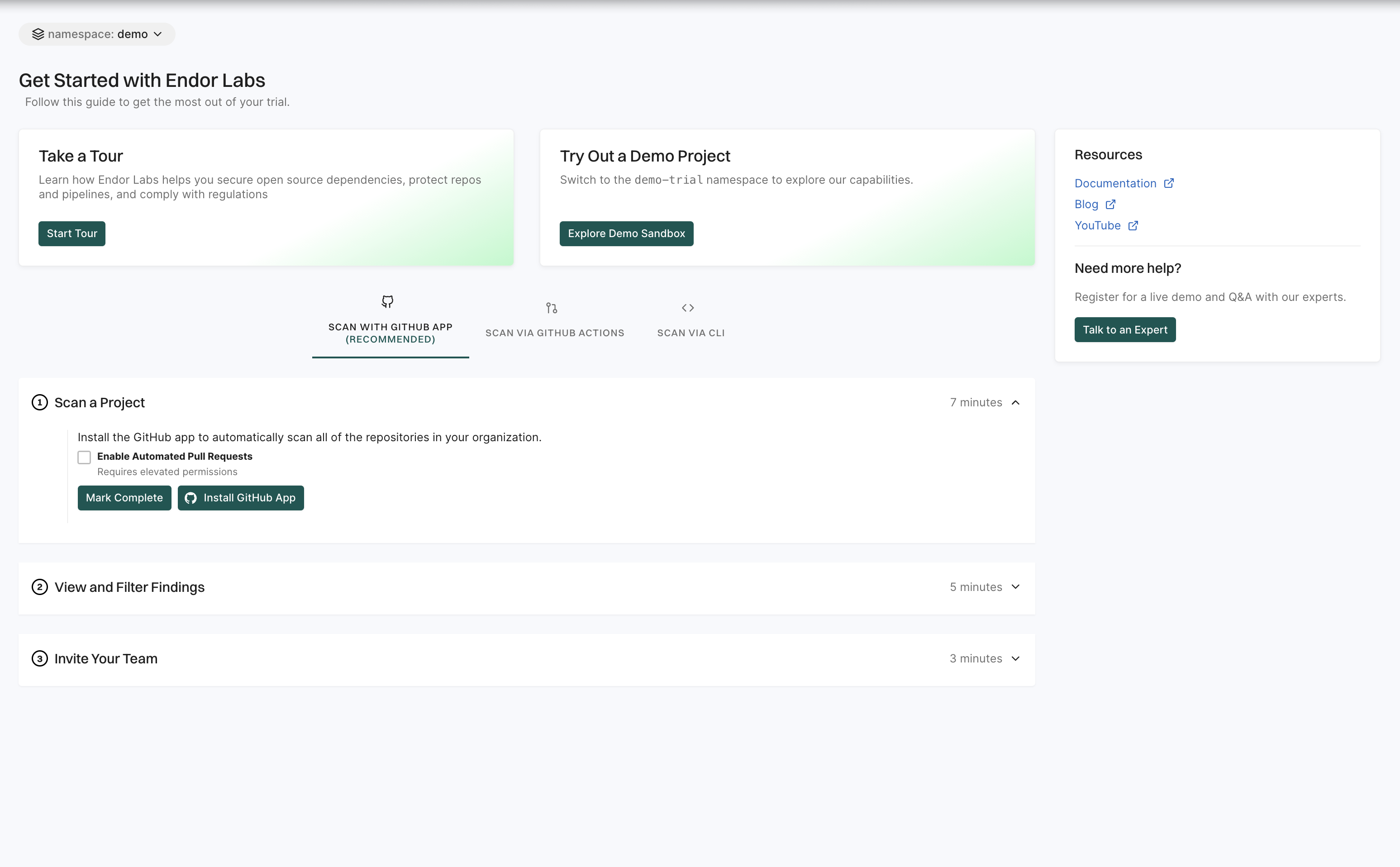The image size is (1400, 867).
Task: Click external link icon beside Blog
Action: pos(1110,205)
